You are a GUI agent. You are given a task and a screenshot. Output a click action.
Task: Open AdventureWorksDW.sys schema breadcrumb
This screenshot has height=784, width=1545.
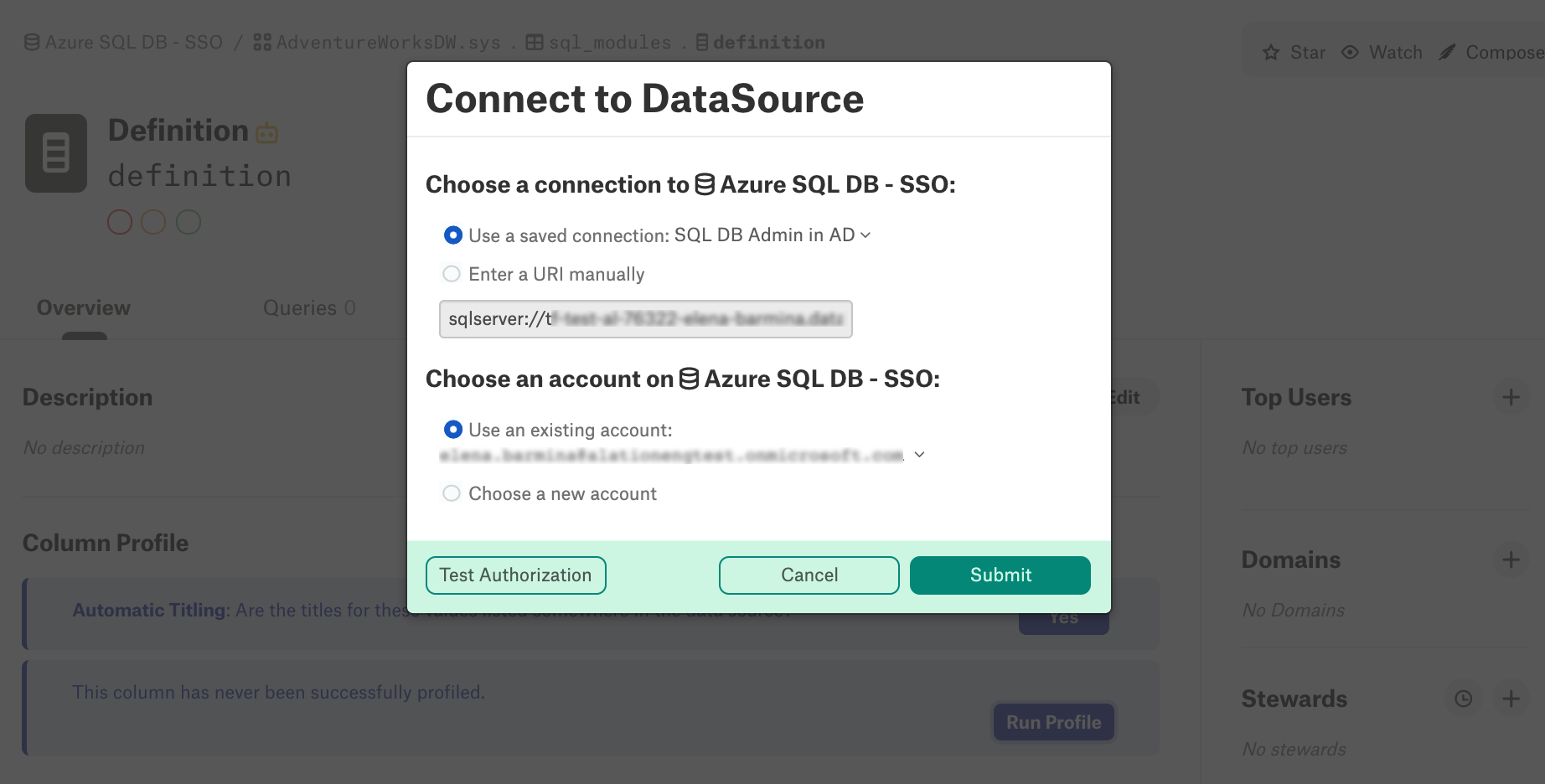point(377,43)
